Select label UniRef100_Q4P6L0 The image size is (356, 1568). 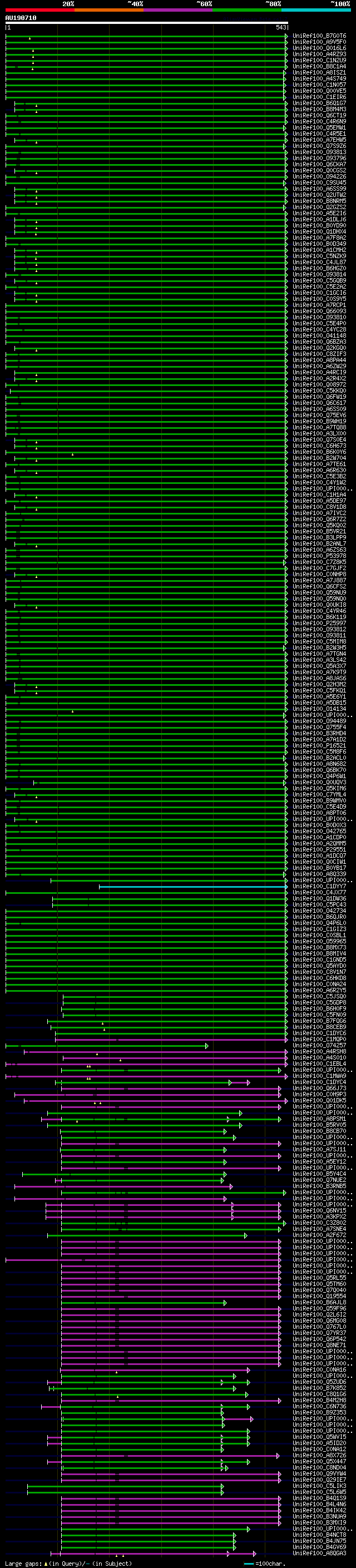pyautogui.click(x=319, y=923)
